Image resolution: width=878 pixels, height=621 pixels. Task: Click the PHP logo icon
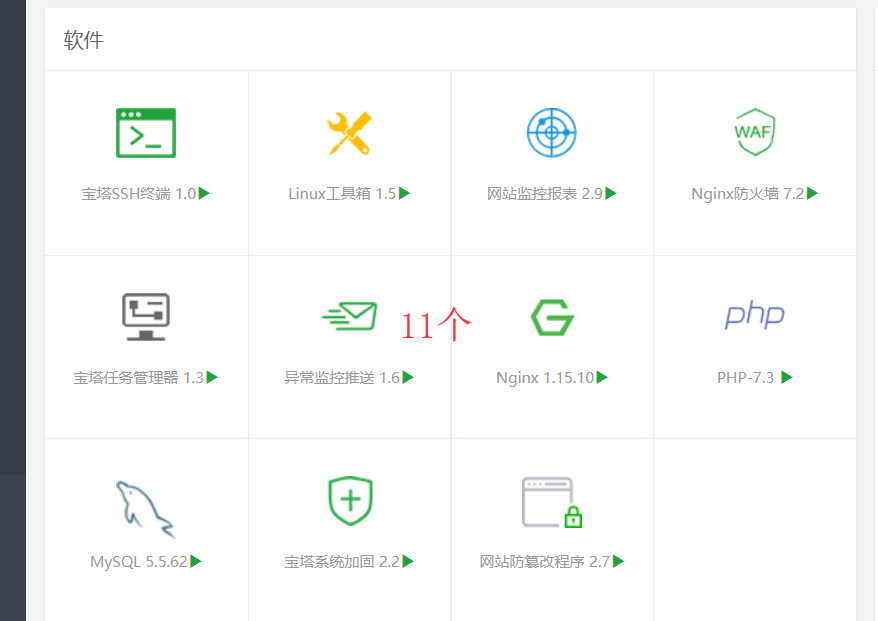(754, 315)
